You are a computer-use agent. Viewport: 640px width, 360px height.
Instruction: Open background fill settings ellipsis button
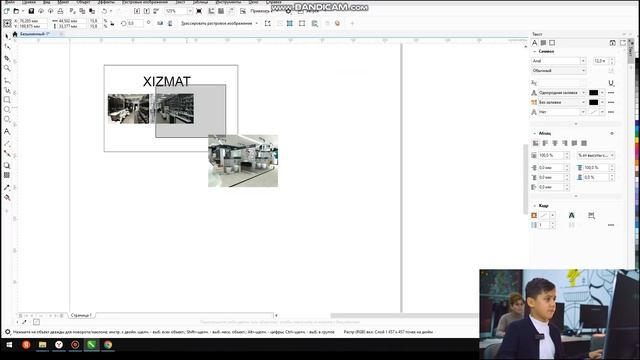point(611,102)
